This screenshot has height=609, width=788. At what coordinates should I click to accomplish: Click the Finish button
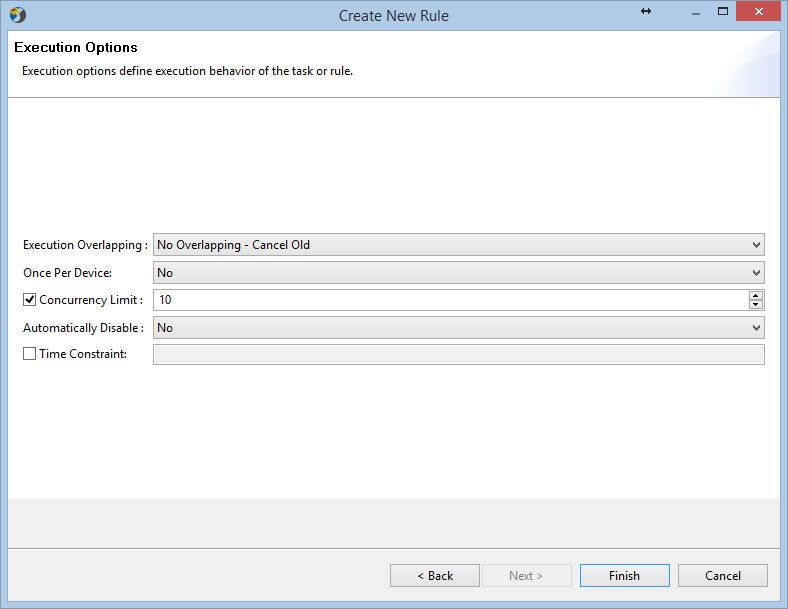pos(624,575)
